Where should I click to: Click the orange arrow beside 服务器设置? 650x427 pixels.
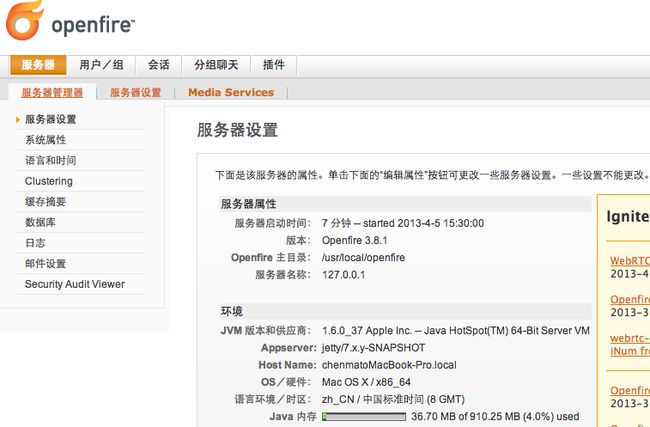tap(18, 120)
